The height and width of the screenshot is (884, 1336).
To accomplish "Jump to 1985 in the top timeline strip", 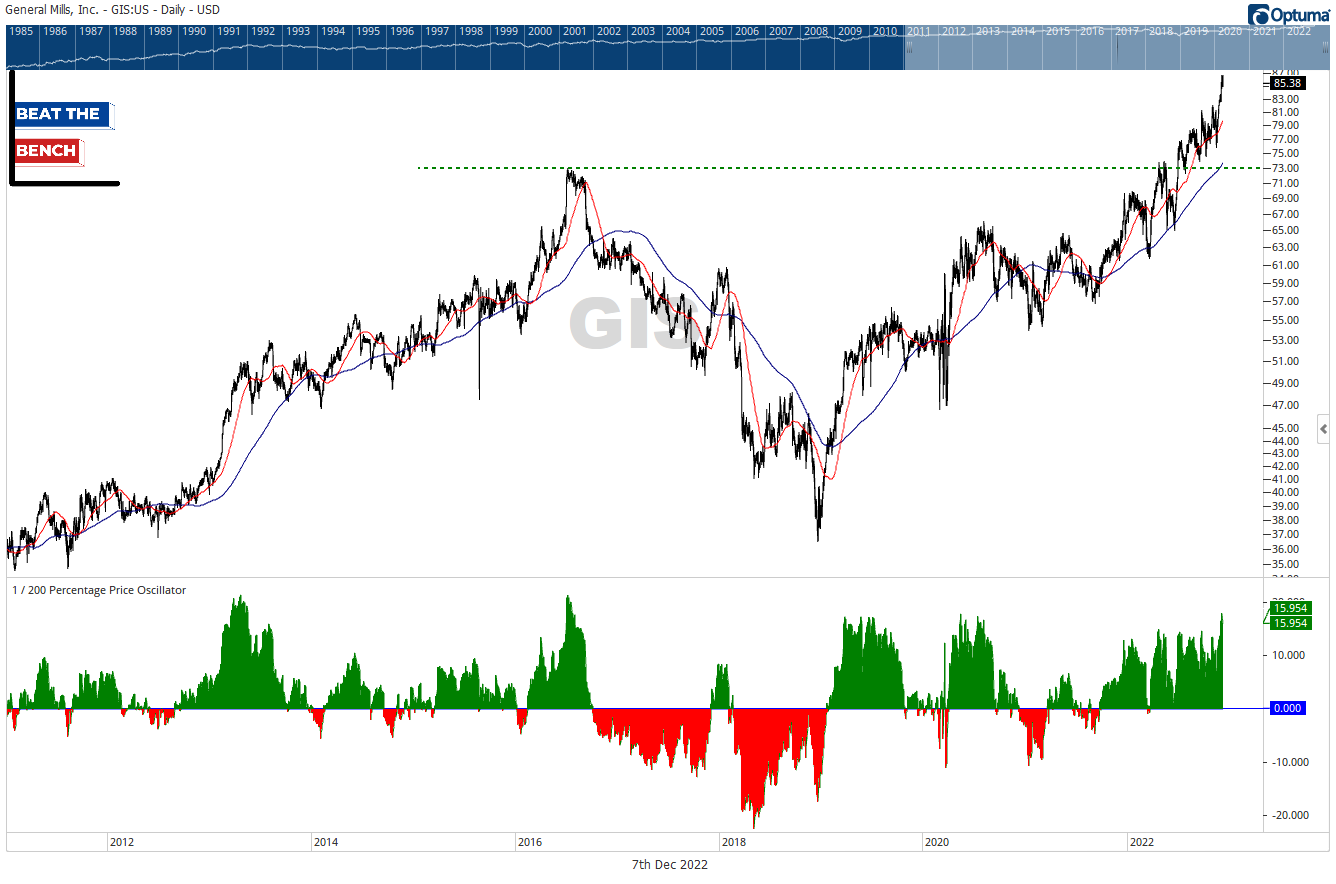I will (x=21, y=31).
